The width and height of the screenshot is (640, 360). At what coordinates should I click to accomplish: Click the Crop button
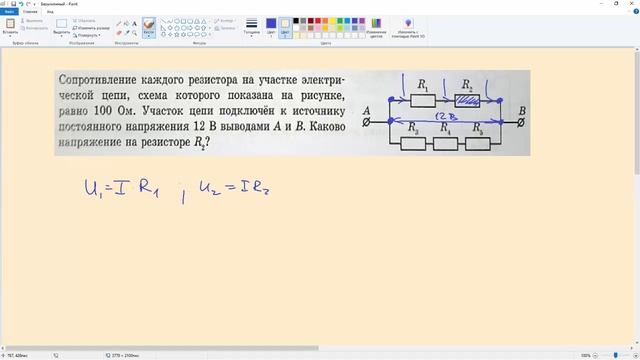tap(84, 20)
